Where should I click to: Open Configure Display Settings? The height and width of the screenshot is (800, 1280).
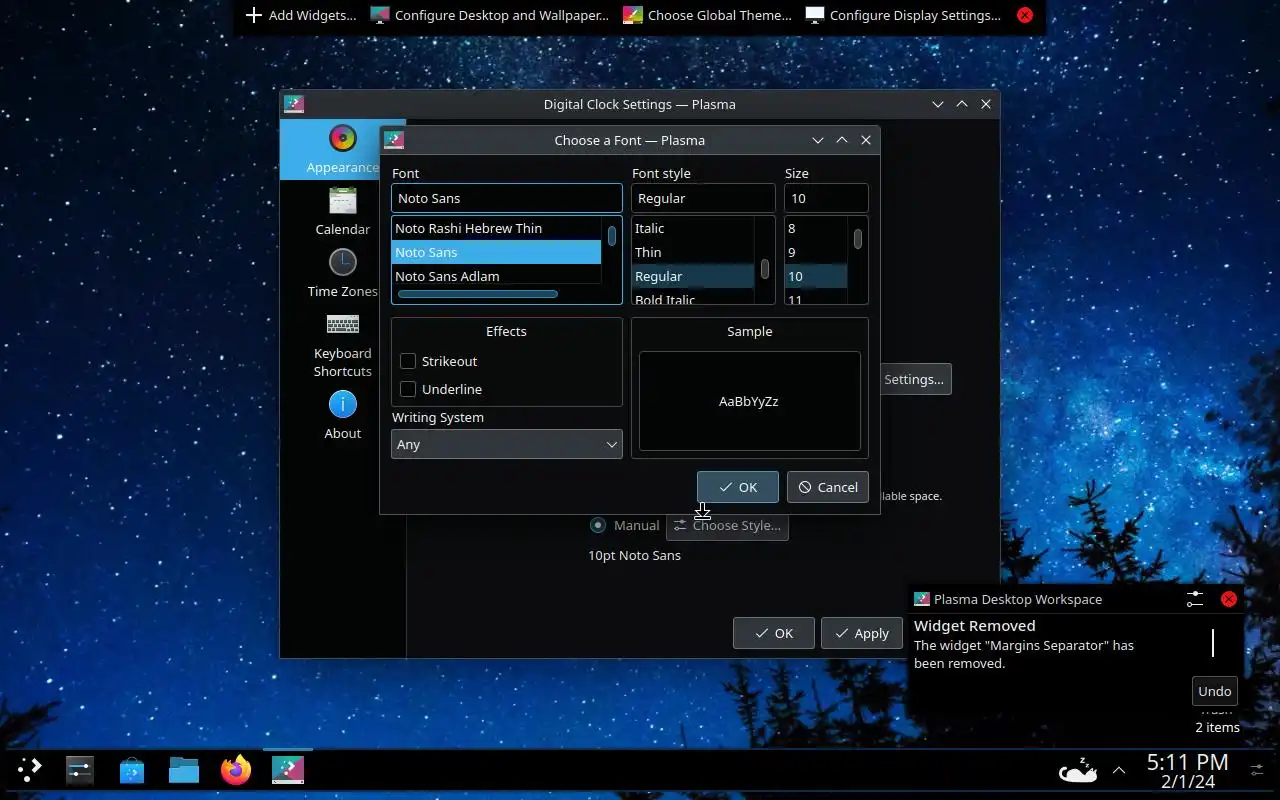tap(903, 15)
